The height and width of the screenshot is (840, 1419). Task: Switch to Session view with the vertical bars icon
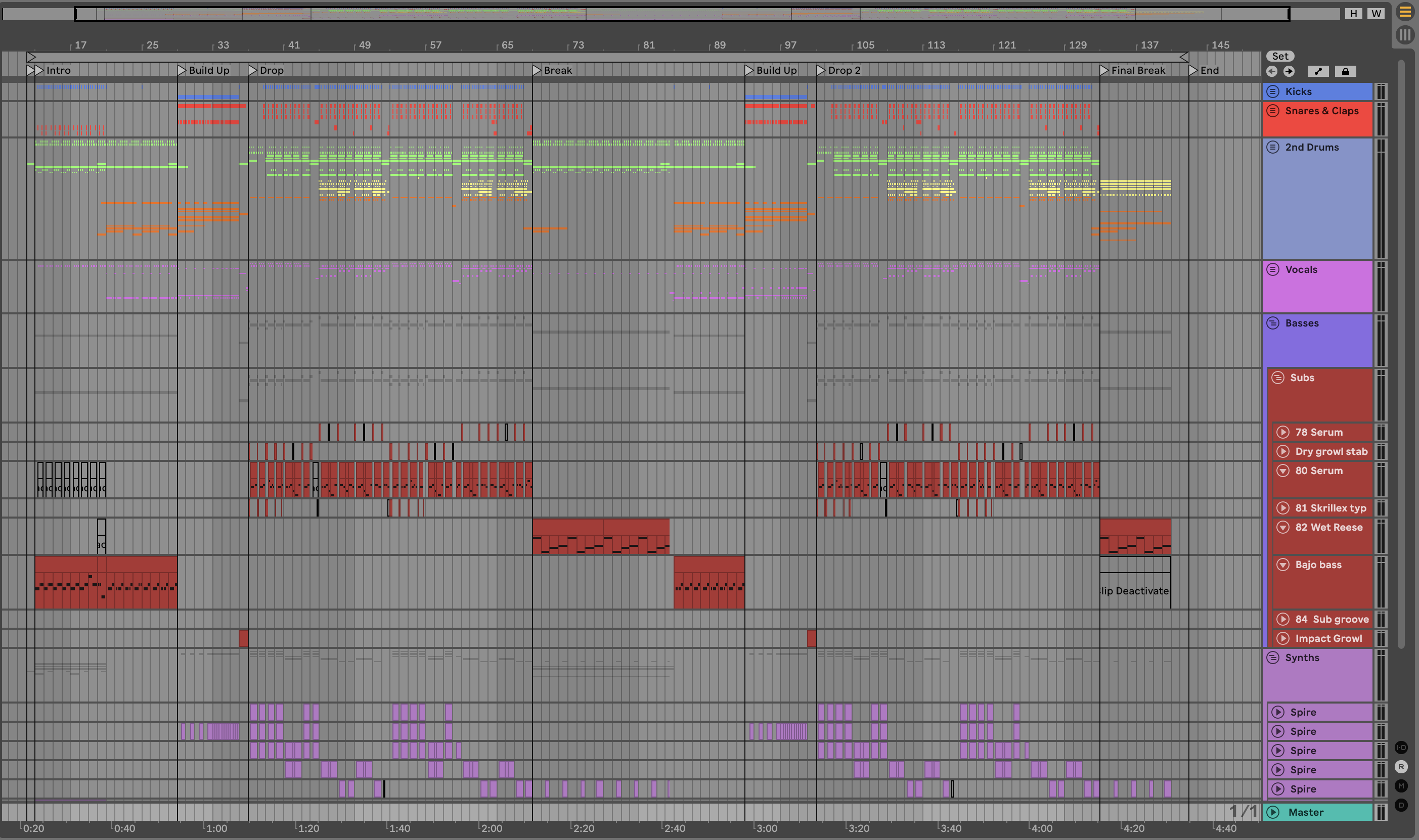[1404, 35]
